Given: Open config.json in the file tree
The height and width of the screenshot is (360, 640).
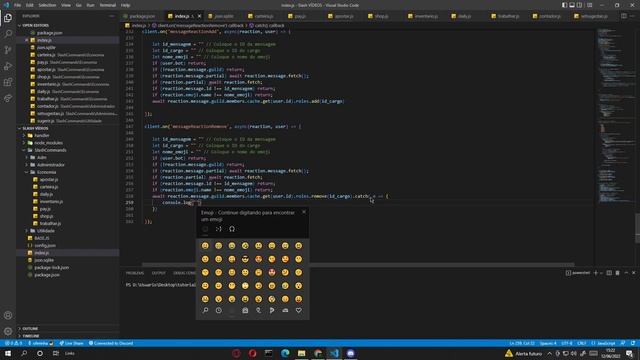Looking at the screenshot, I should coord(45,245).
